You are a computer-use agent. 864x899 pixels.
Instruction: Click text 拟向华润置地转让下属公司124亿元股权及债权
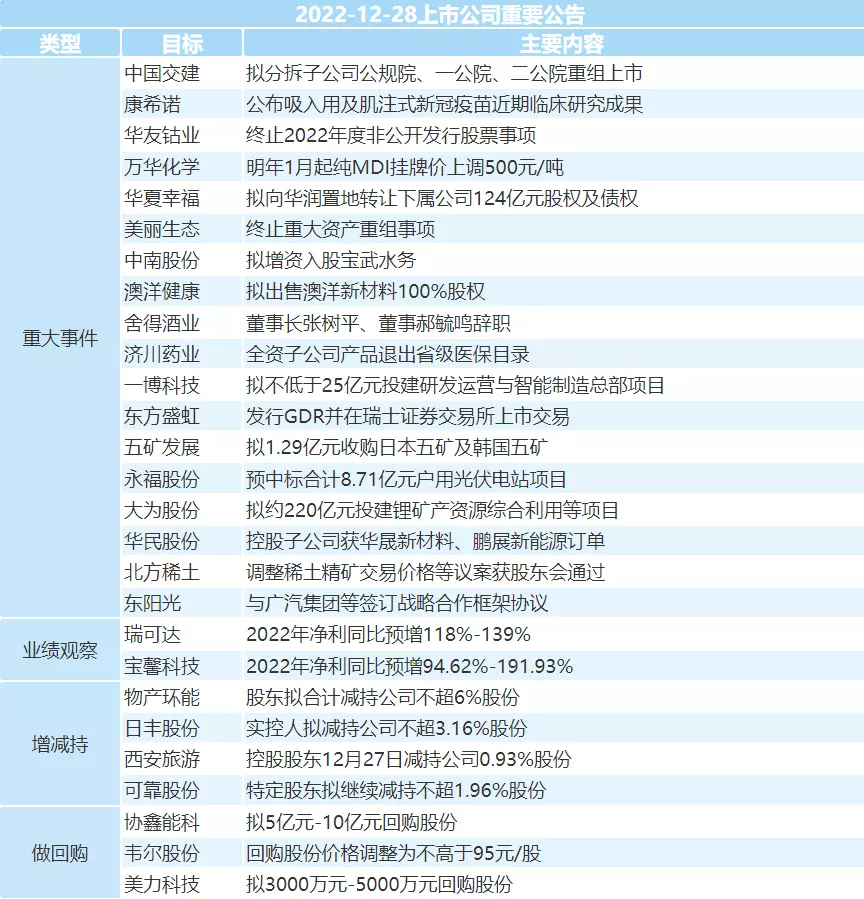pyautogui.click(x=442, y=198)
